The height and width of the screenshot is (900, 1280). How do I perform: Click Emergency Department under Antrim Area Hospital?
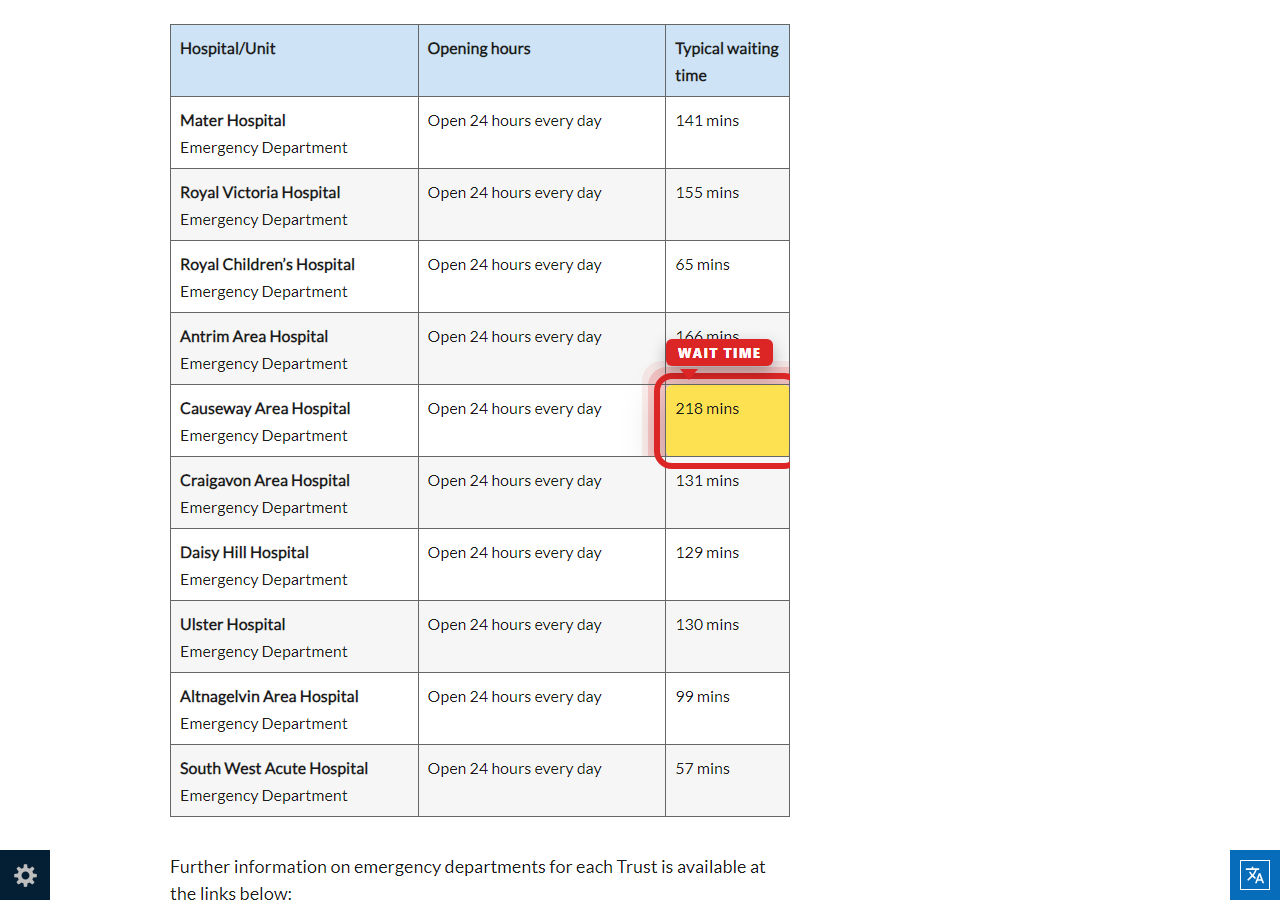264,363
